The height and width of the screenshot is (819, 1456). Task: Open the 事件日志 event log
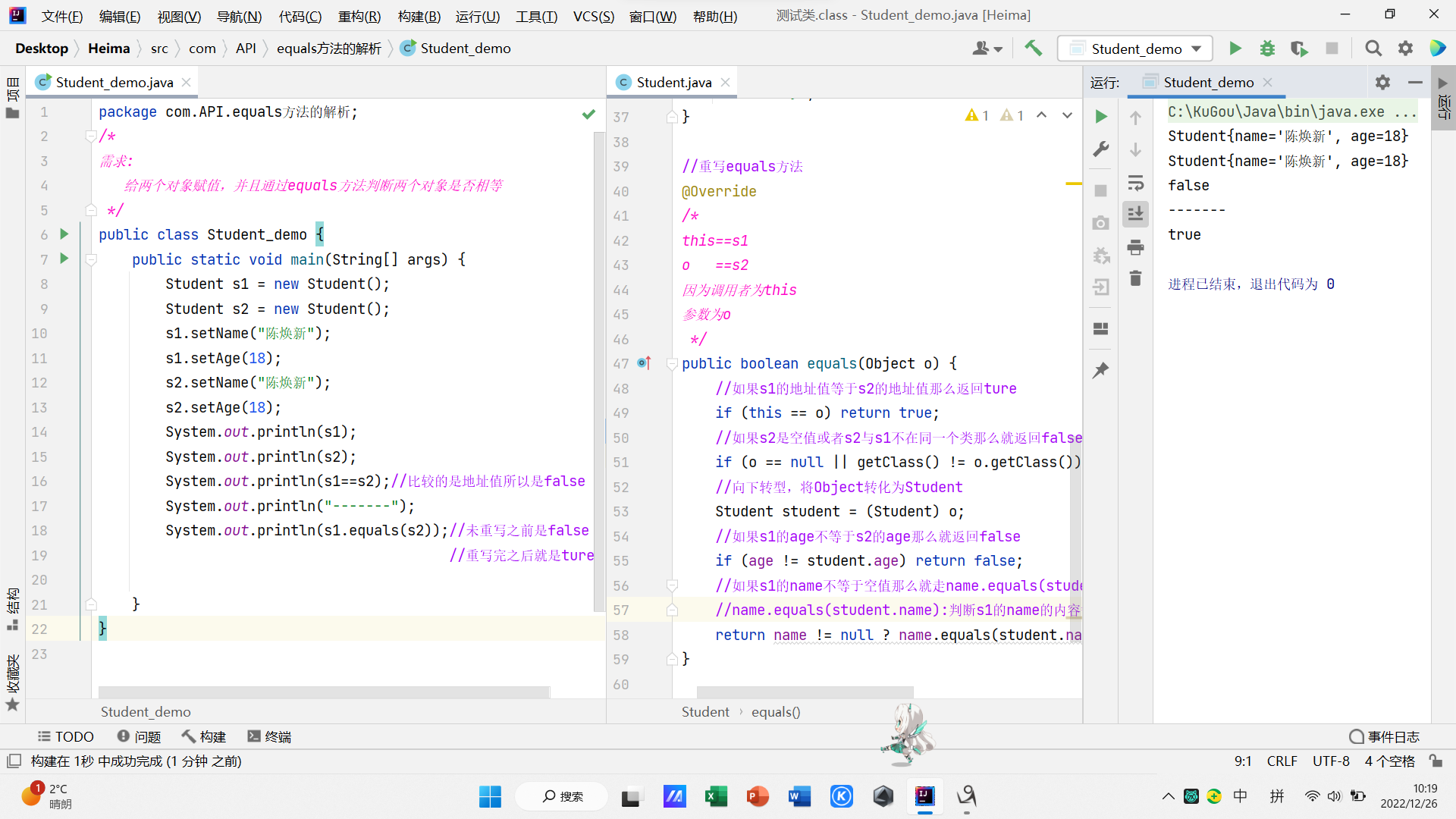[1385, 736]
